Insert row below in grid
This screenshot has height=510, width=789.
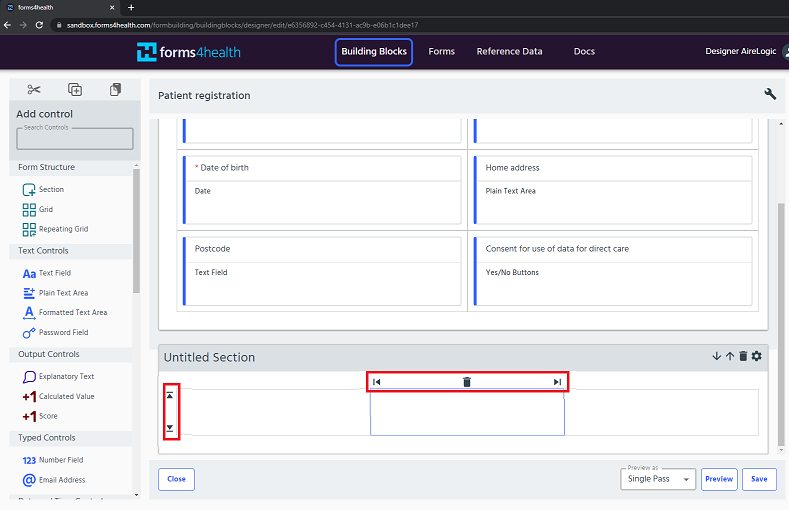(170, 429)
